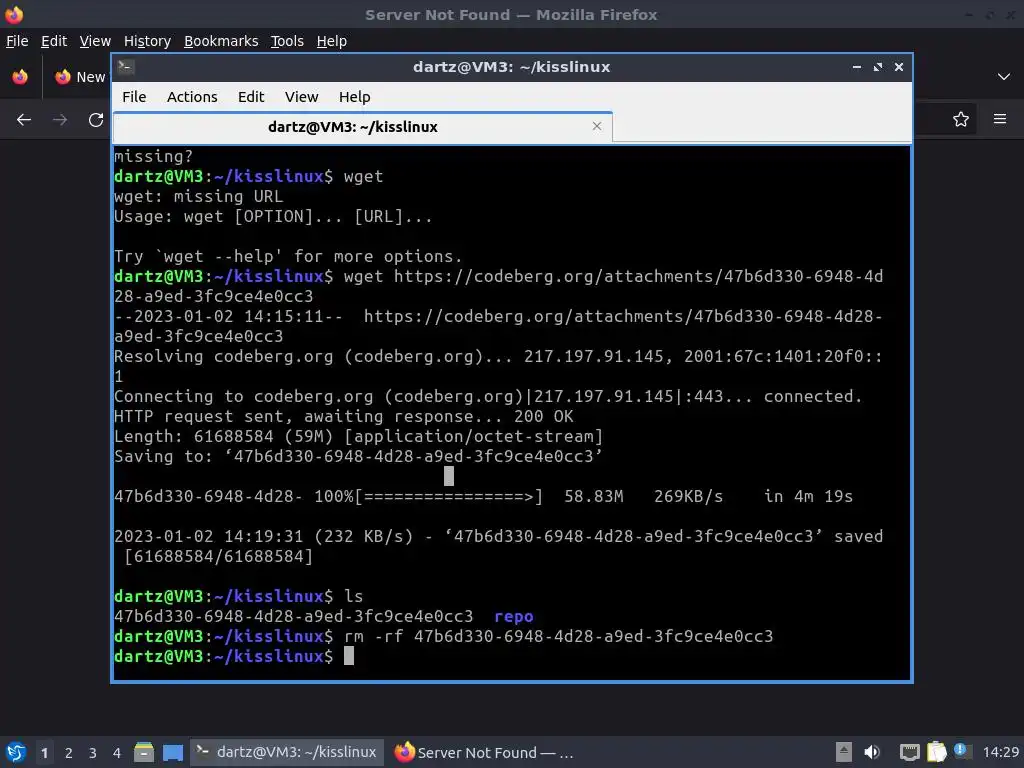
Task: Click the terminal prompt cursor at the last line
Action: pos(349,656)
